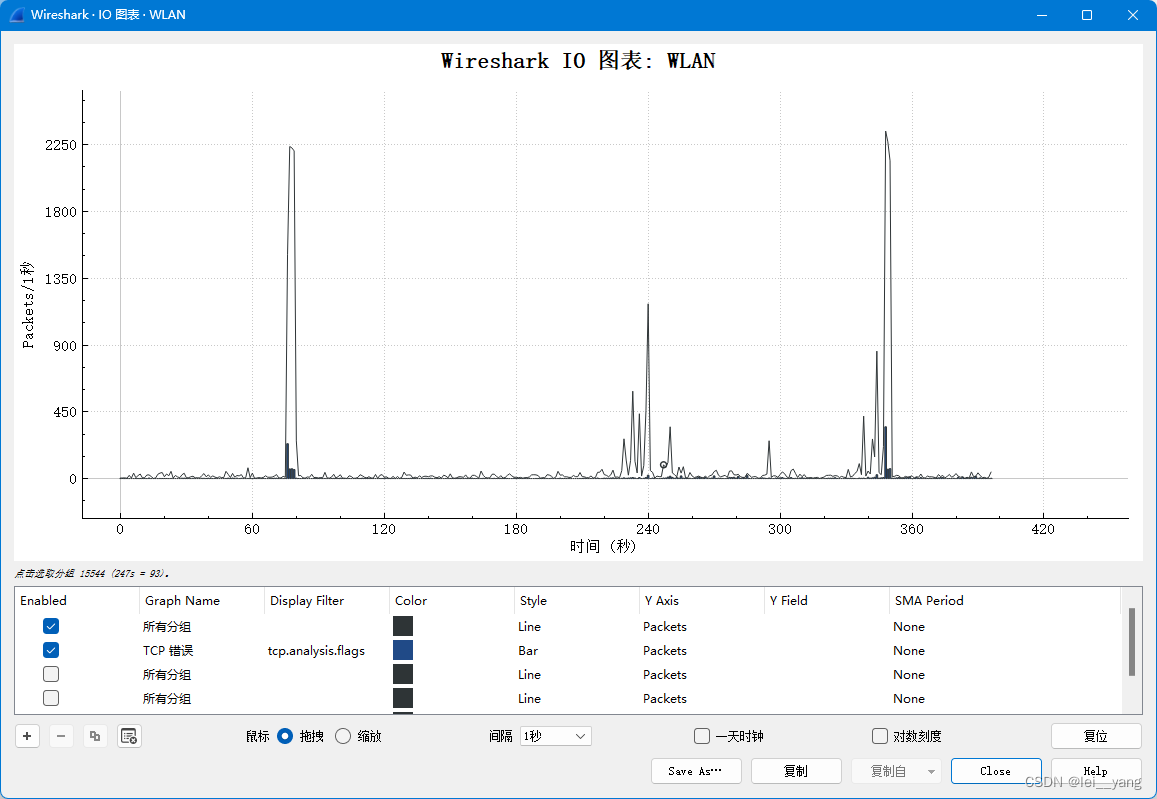Click the None SMA Period cell in the TCP 错误 row
Screen dimensions: 1157x799
coord(909,651)
